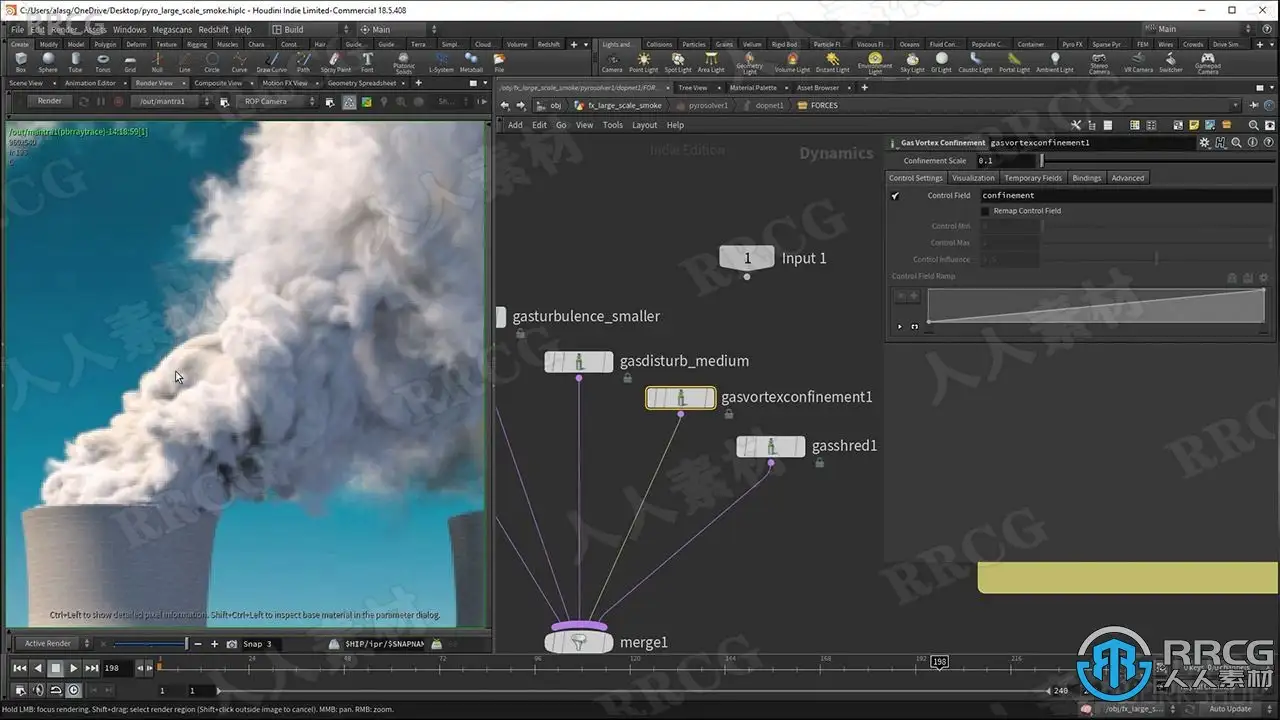This screenshot has height=720, width=1280.
Task: Toggle the Control Field checkbox
Action: [895, 196]
